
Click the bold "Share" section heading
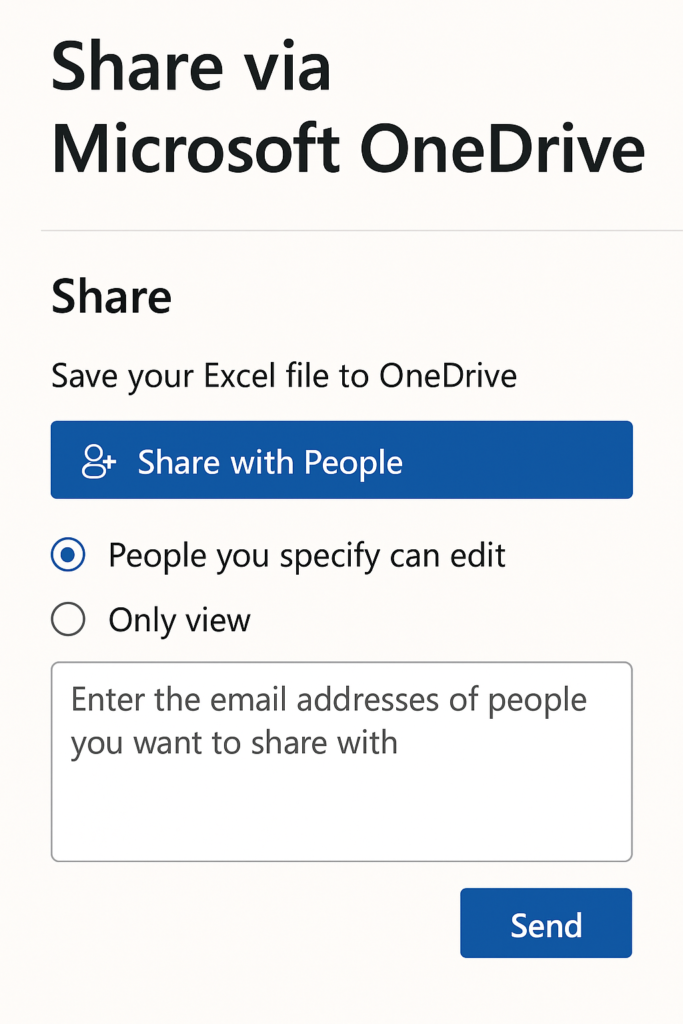[111, 297]
